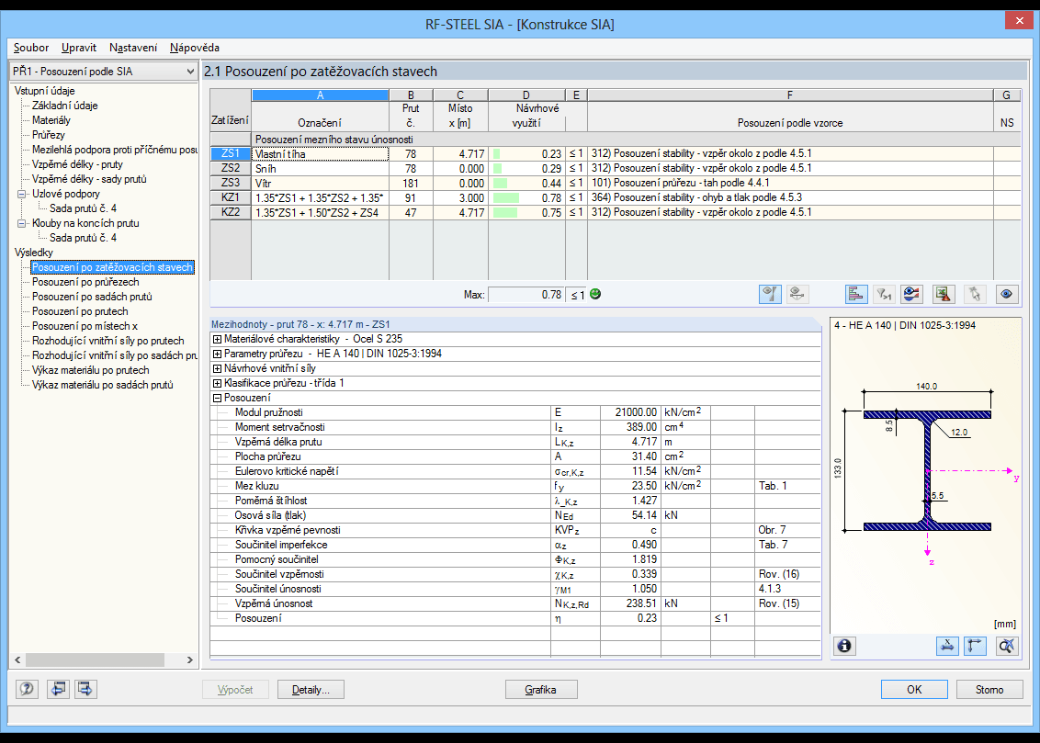The height and width of the screenshot is (743, 1040).
Task: Collapse Uzlové podpory tree node
Action: (21, 194)
